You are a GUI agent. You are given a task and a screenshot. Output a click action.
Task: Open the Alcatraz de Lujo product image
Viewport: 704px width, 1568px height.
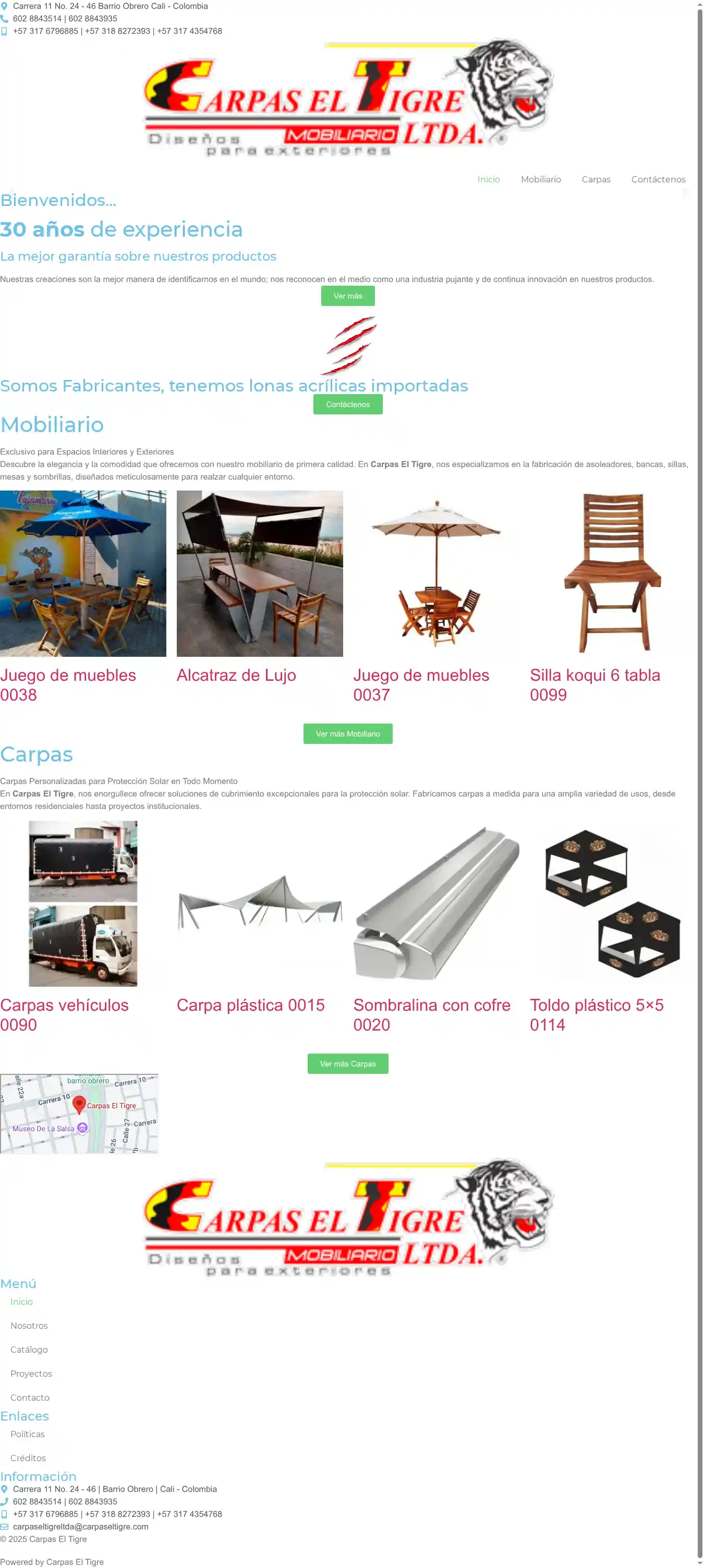[259, 573]
